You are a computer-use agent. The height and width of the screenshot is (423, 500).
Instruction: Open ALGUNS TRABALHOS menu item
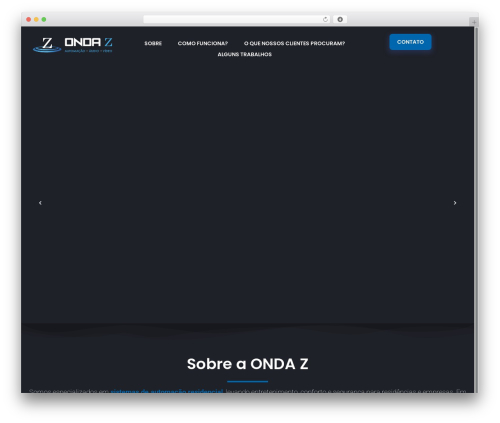[245, 54]
